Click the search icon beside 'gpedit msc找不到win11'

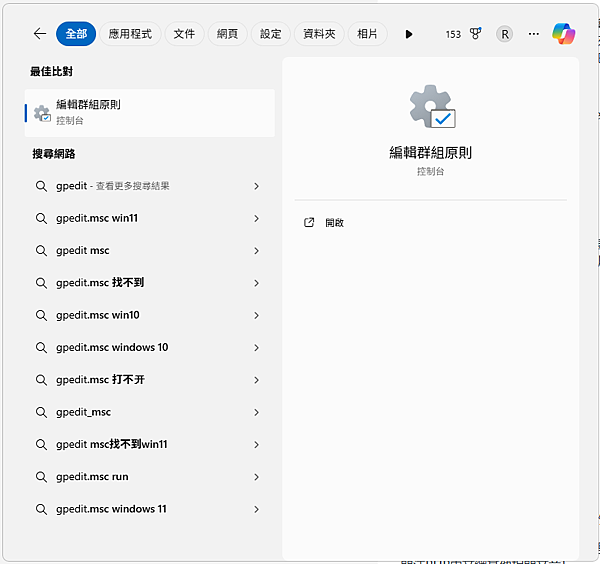pos(41,445)
